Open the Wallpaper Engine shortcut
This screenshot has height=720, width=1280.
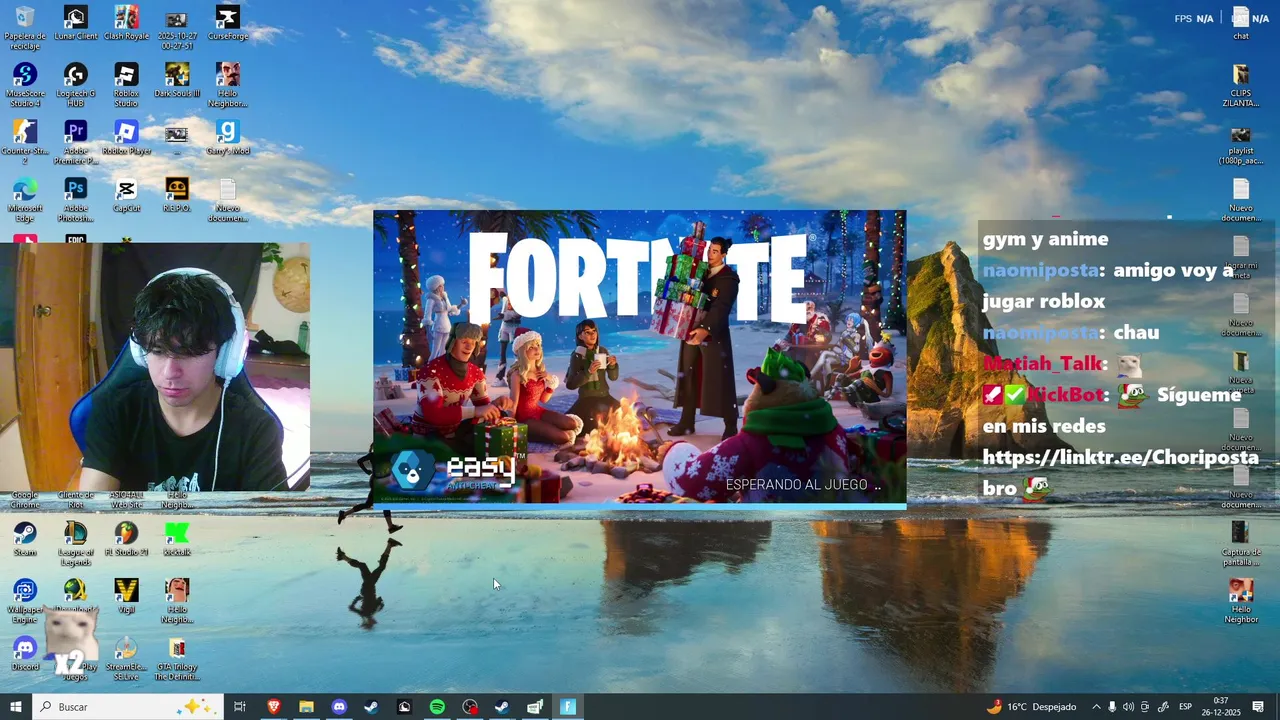pos(25,600)
